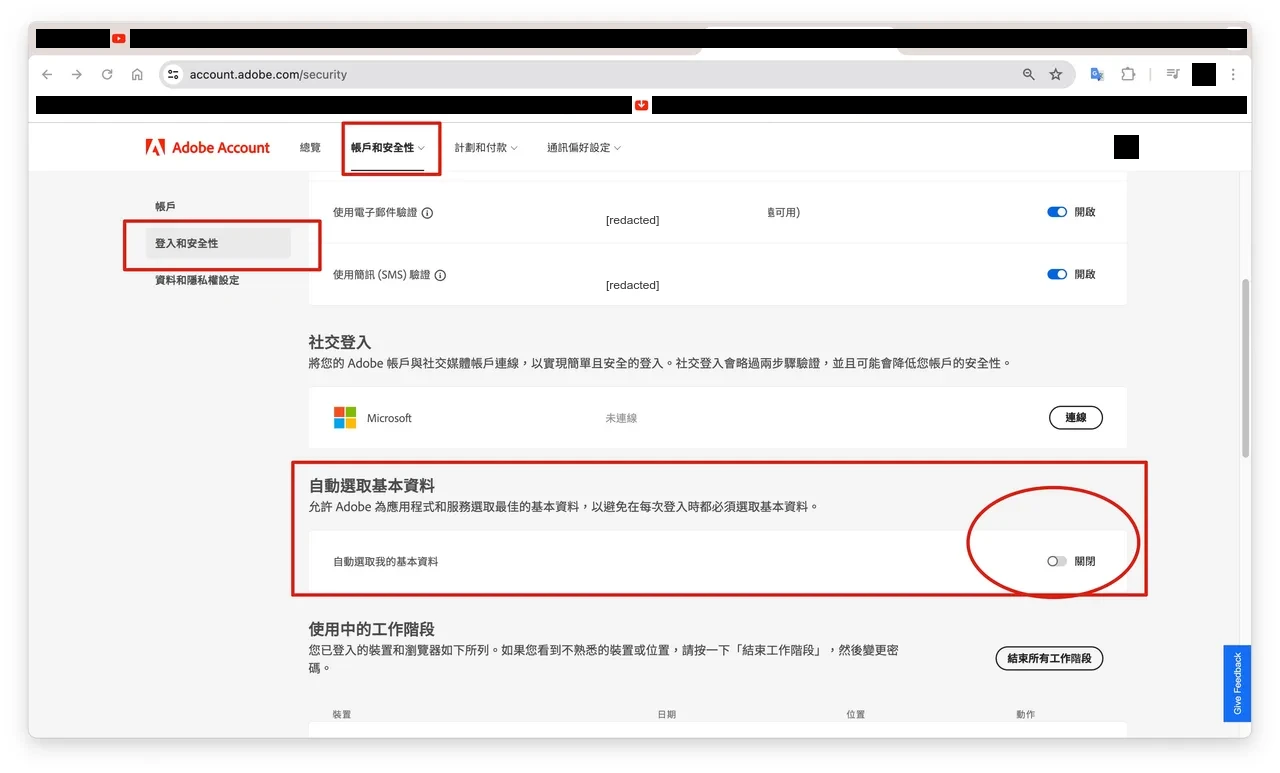Click the 未連線 status text

click(x=621, y=418)
